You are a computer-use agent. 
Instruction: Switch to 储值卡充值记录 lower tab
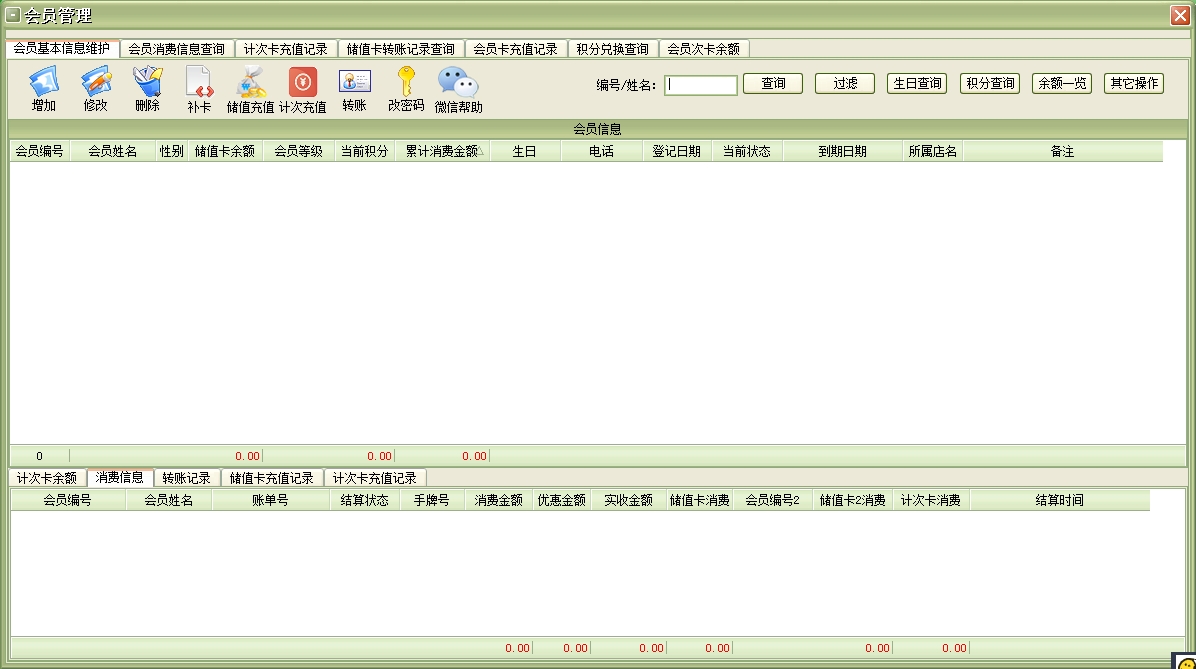click(271, 478)
